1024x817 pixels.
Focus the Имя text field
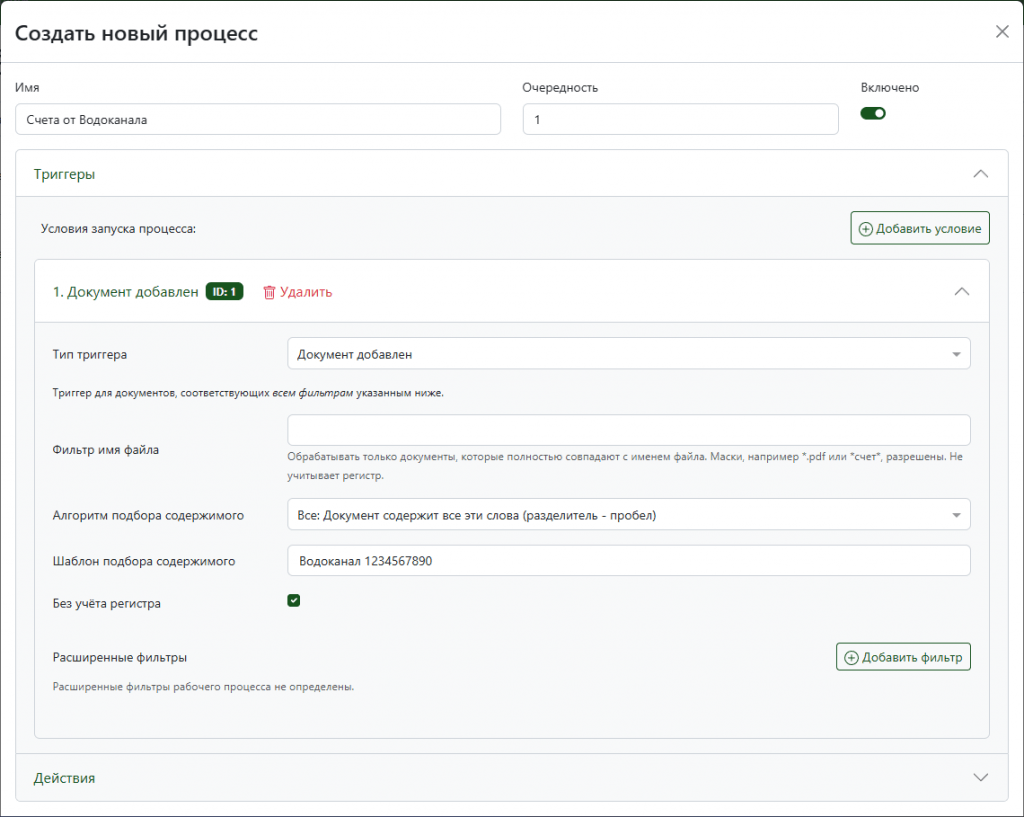click(258, 119)
